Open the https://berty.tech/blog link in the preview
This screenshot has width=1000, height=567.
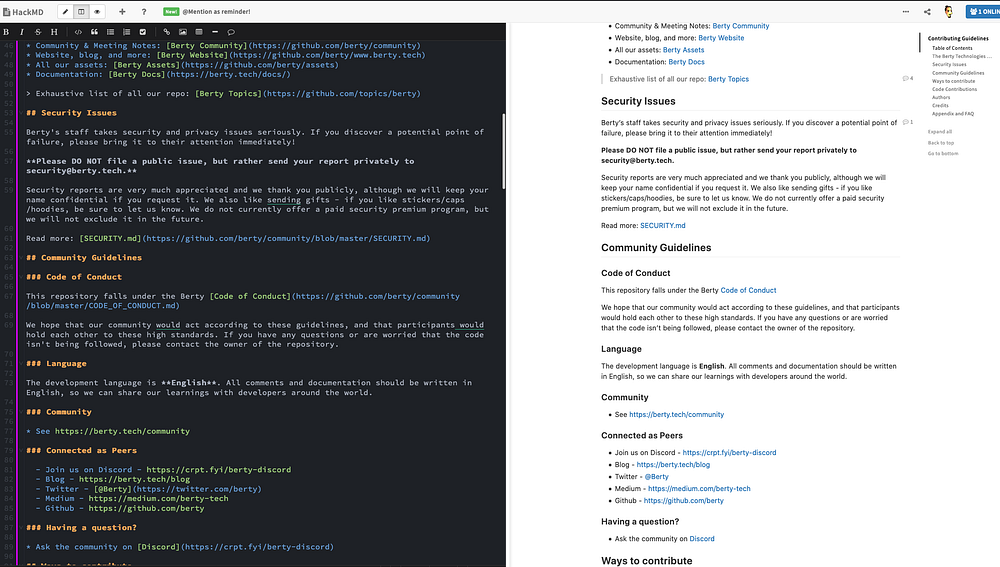[673, 465]
